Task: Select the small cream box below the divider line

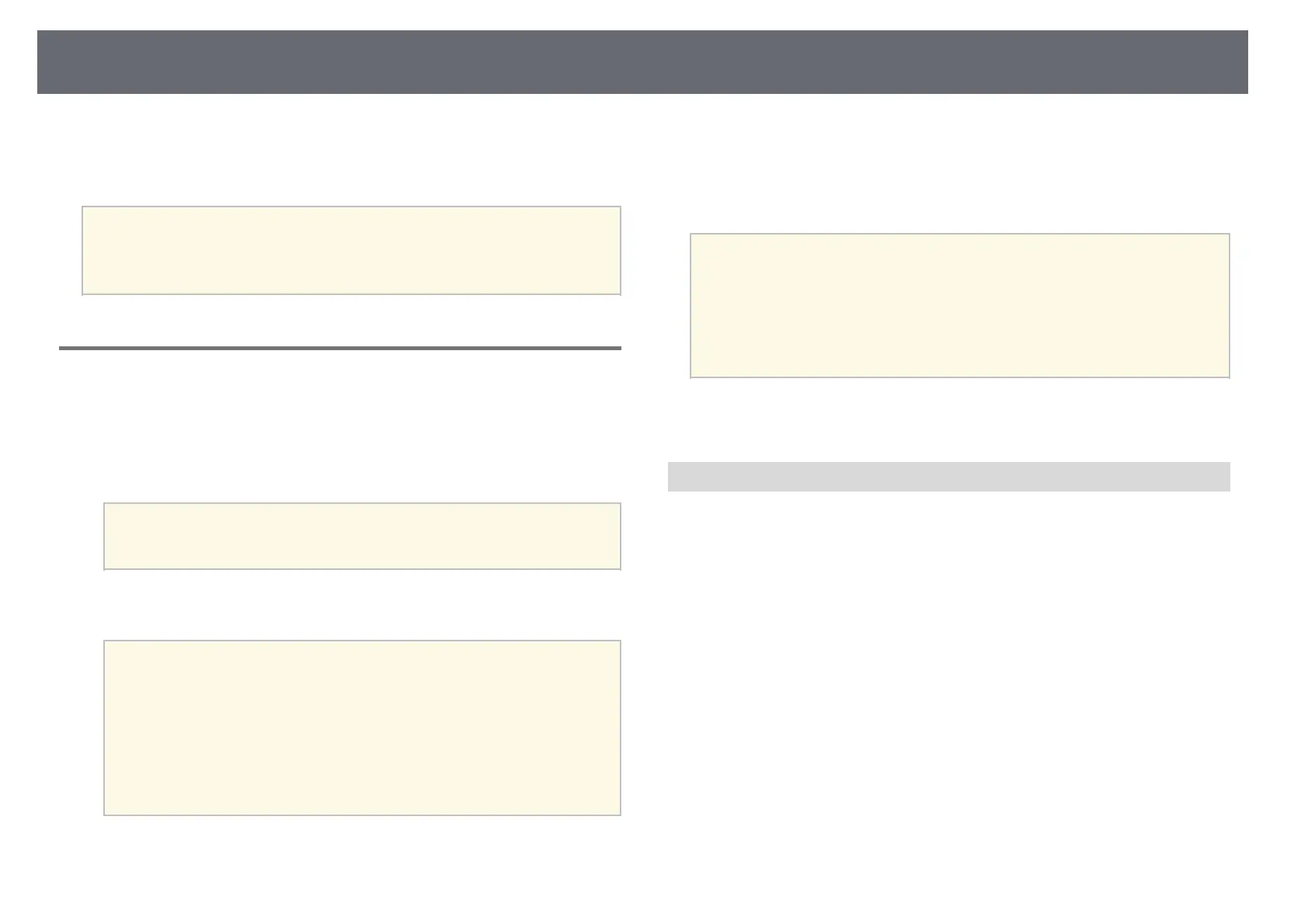Action: 362,537
